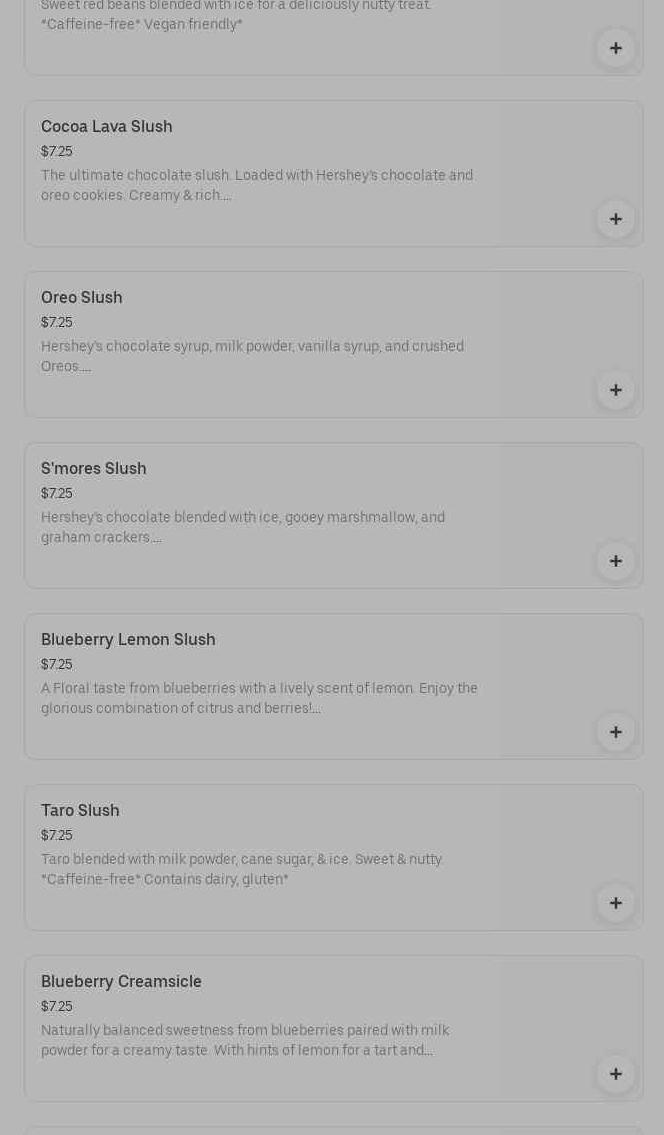The width and height of the screenshot is (664, 1135).
Task: Add Blueberry Lemon Slush via plus icon
Action: (x=615, y=732)
